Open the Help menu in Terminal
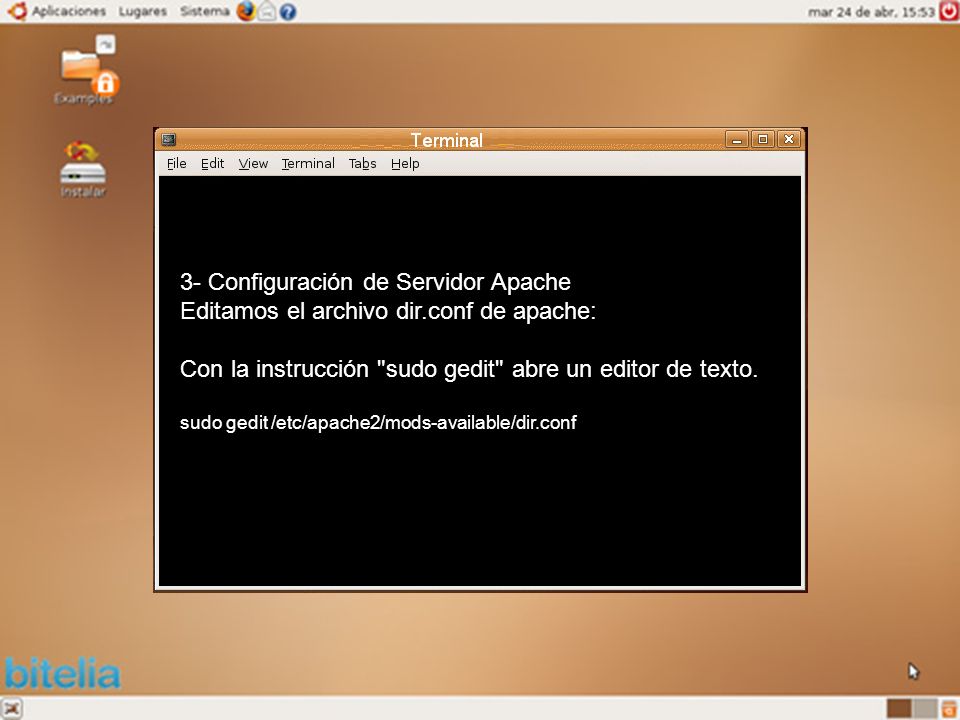This screenshot has height=720, width=960. (405, 163)
